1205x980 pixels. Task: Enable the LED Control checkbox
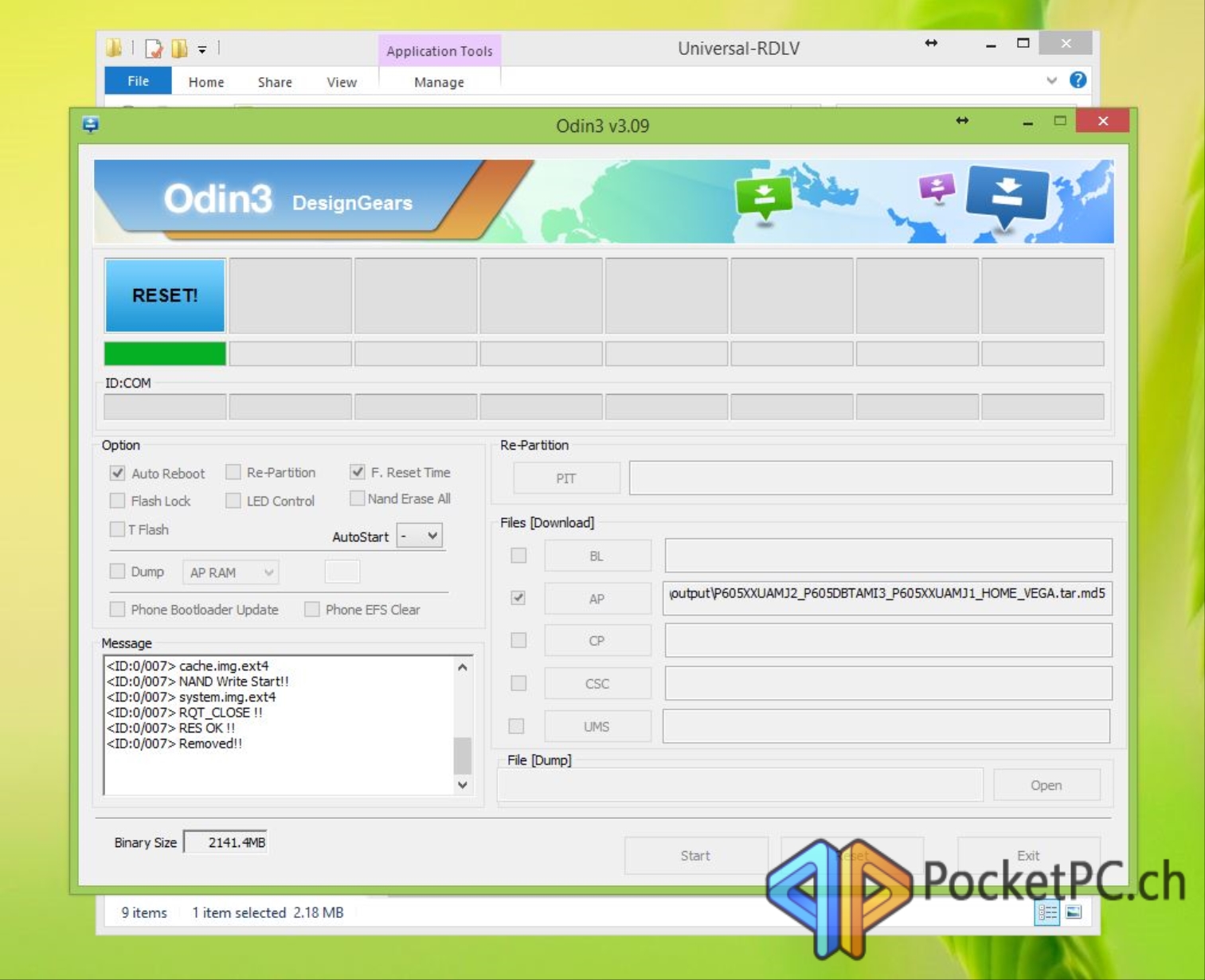tap(233, 501)
